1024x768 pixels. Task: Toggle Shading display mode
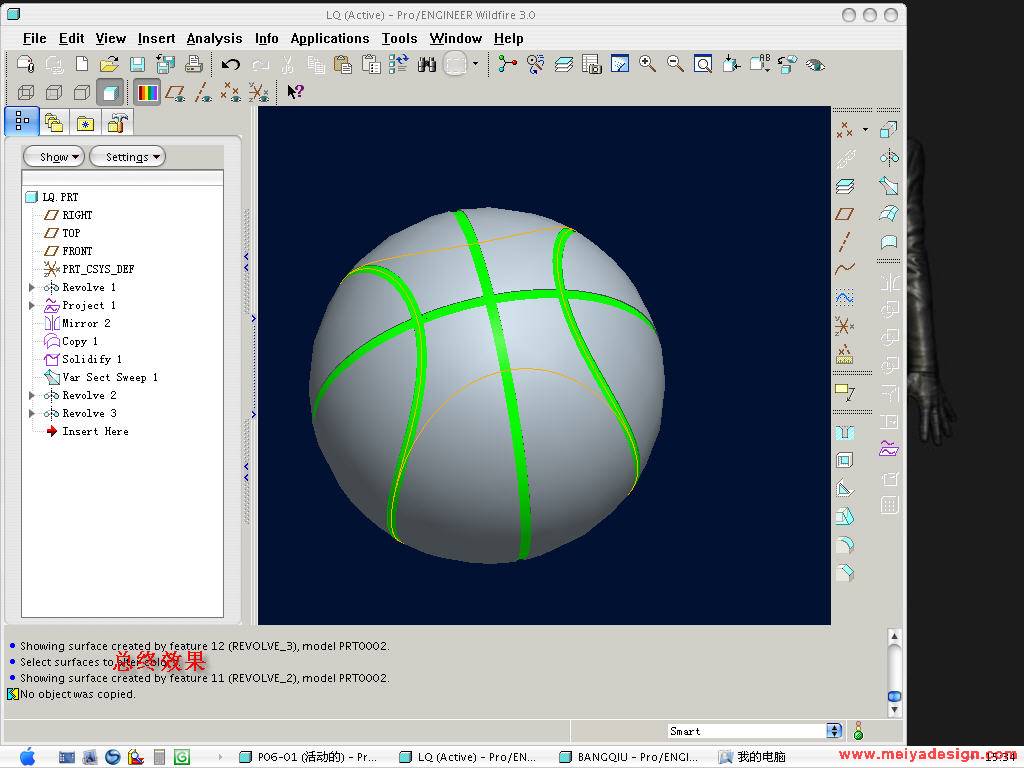pyautogui.click(x=110, y=93)
